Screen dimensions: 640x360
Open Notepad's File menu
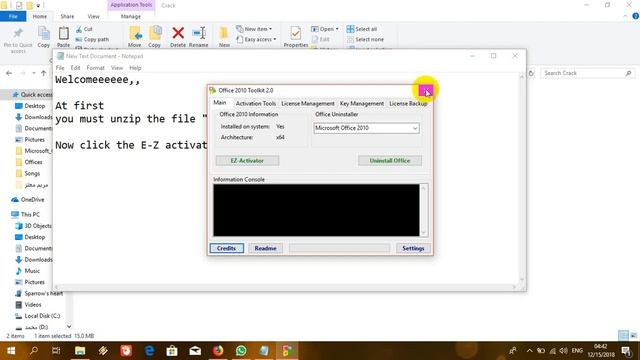(60, 68)
